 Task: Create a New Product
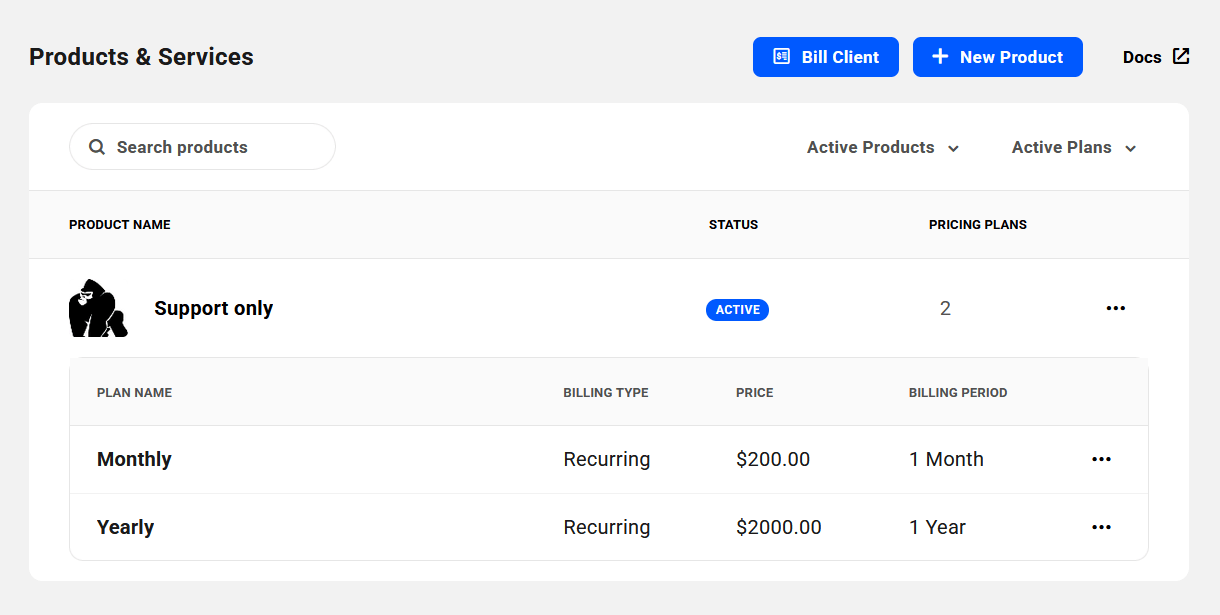click(x=997, y=57)
